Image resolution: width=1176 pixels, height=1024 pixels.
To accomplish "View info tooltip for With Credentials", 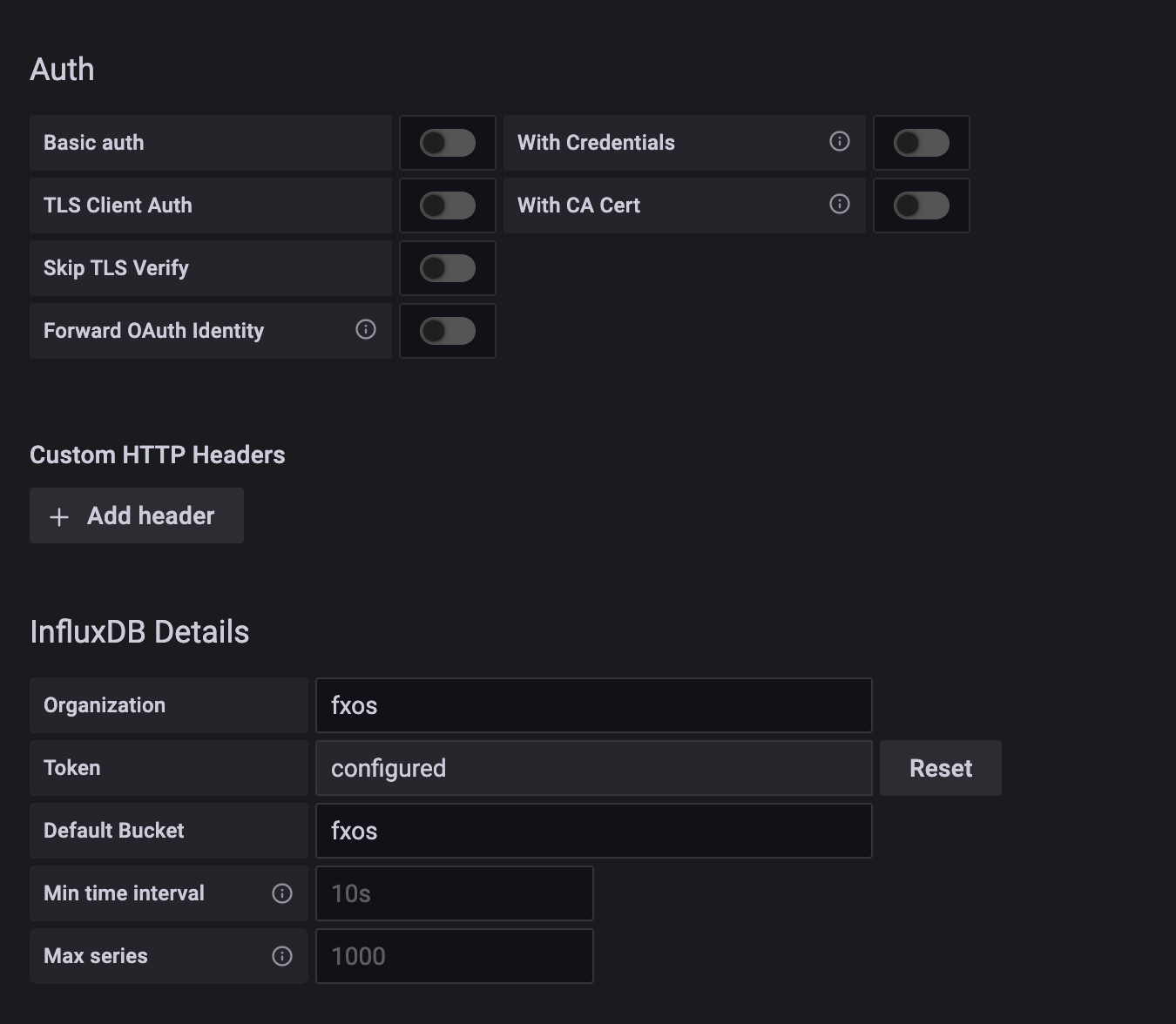I will [x=839, y=141].
